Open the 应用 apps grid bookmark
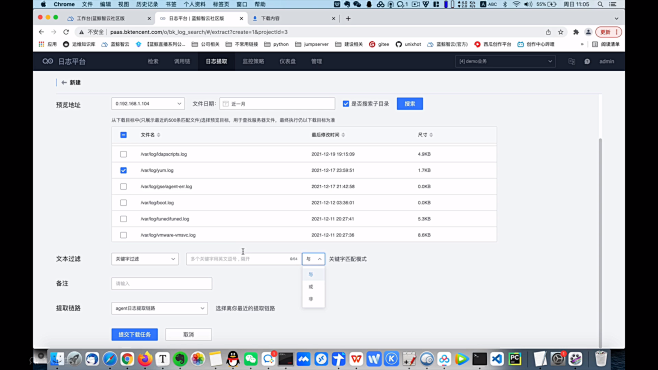Screen dimensions: 658x370 click(48, 44)
